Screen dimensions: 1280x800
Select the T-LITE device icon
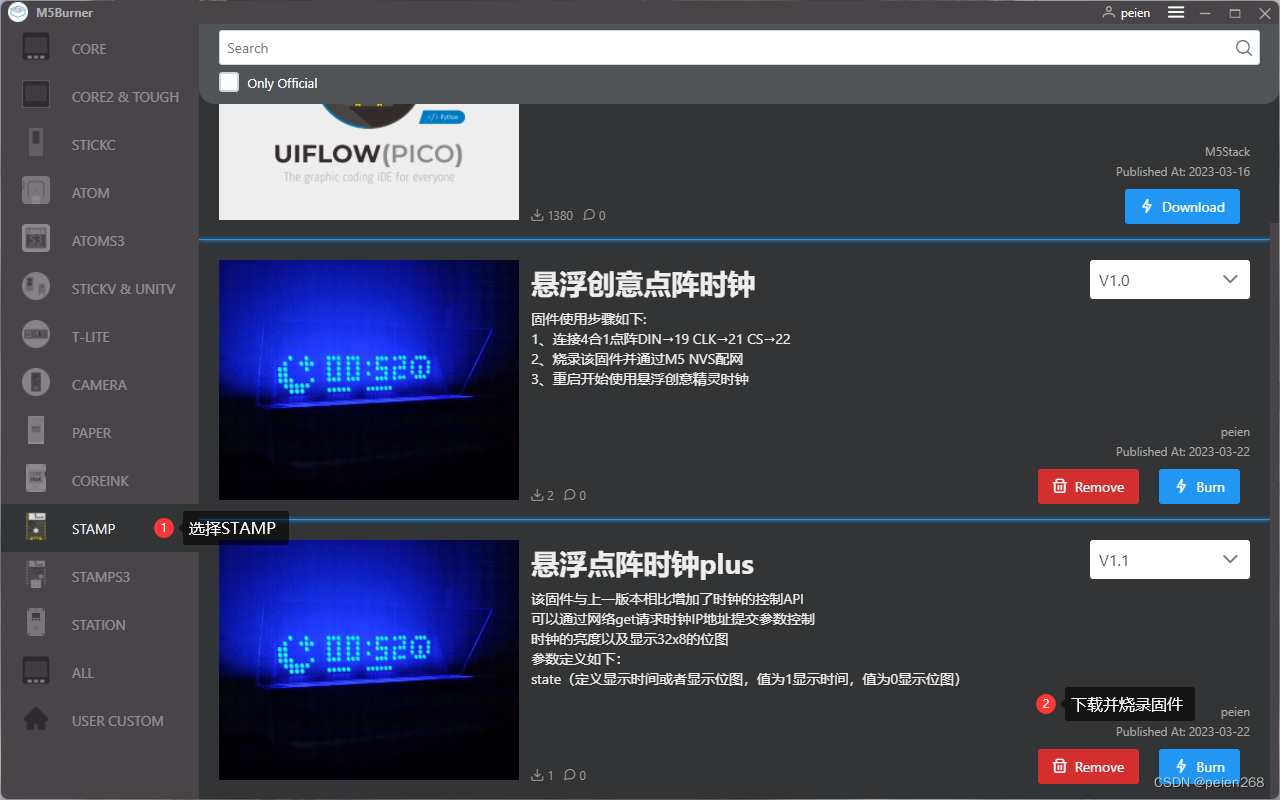(x=37, y=336)
